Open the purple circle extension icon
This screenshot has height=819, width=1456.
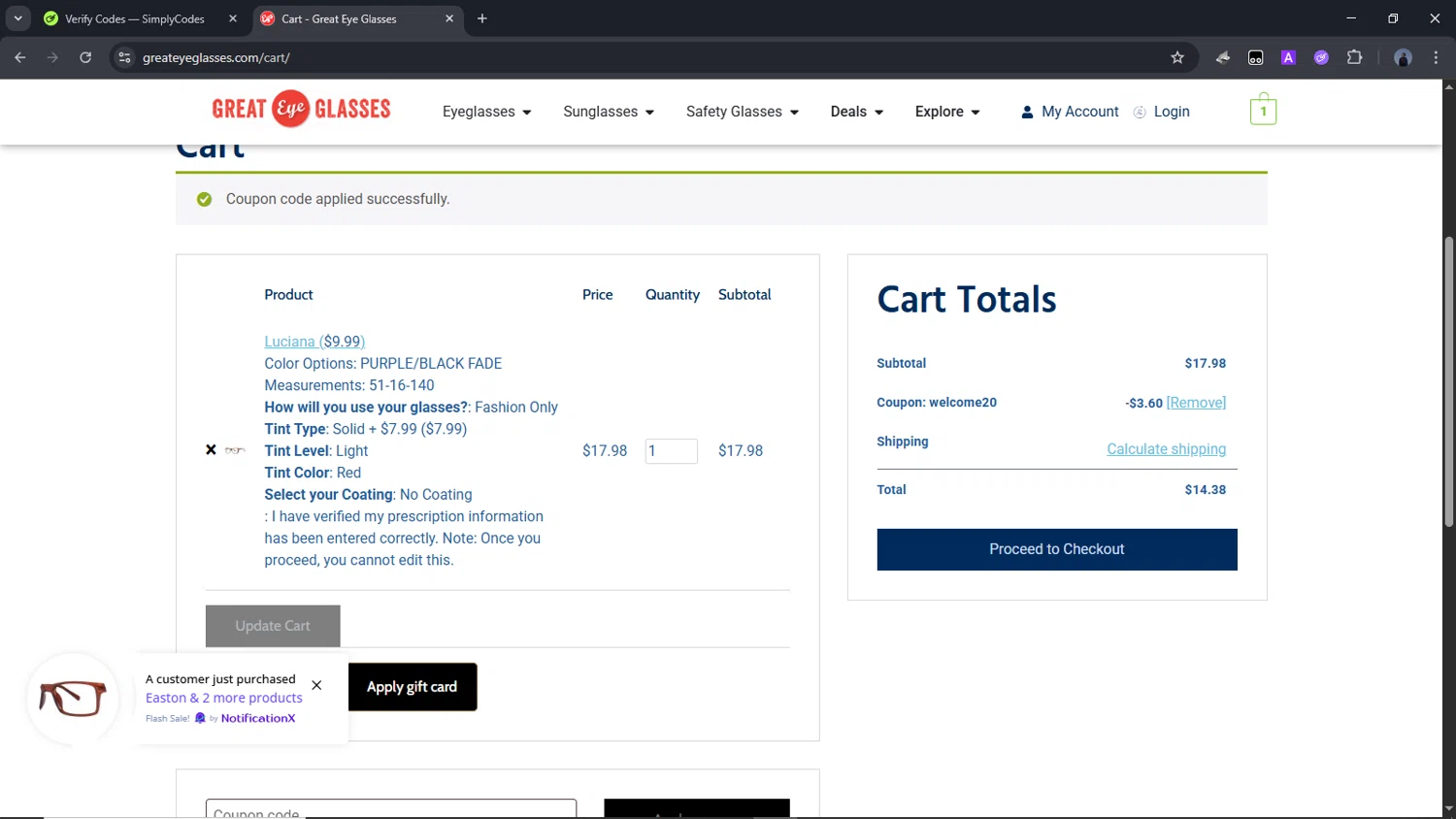point(1321,57)
